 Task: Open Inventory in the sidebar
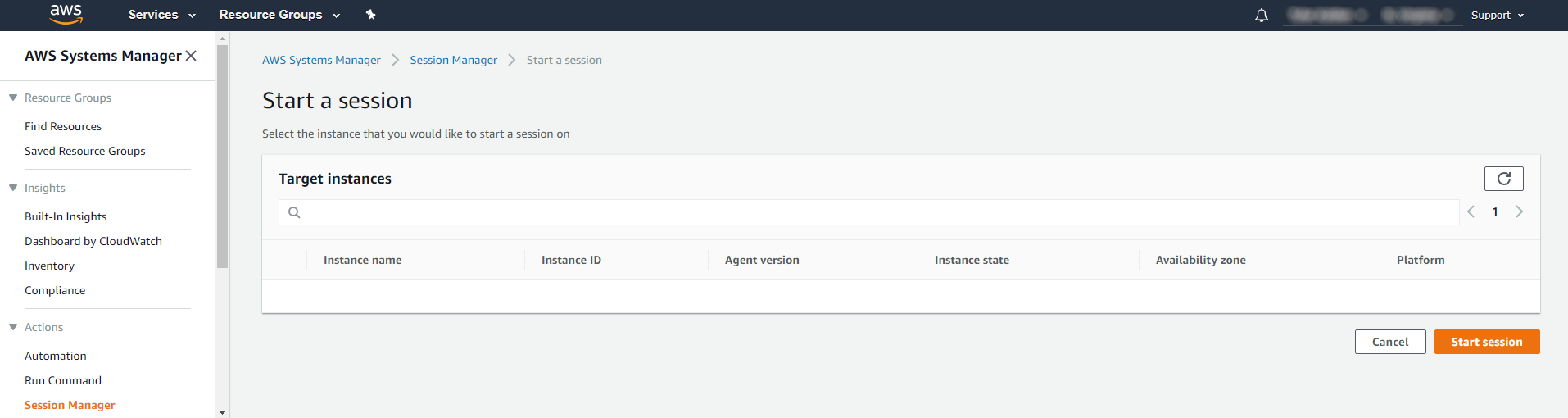tap(49, 266)
